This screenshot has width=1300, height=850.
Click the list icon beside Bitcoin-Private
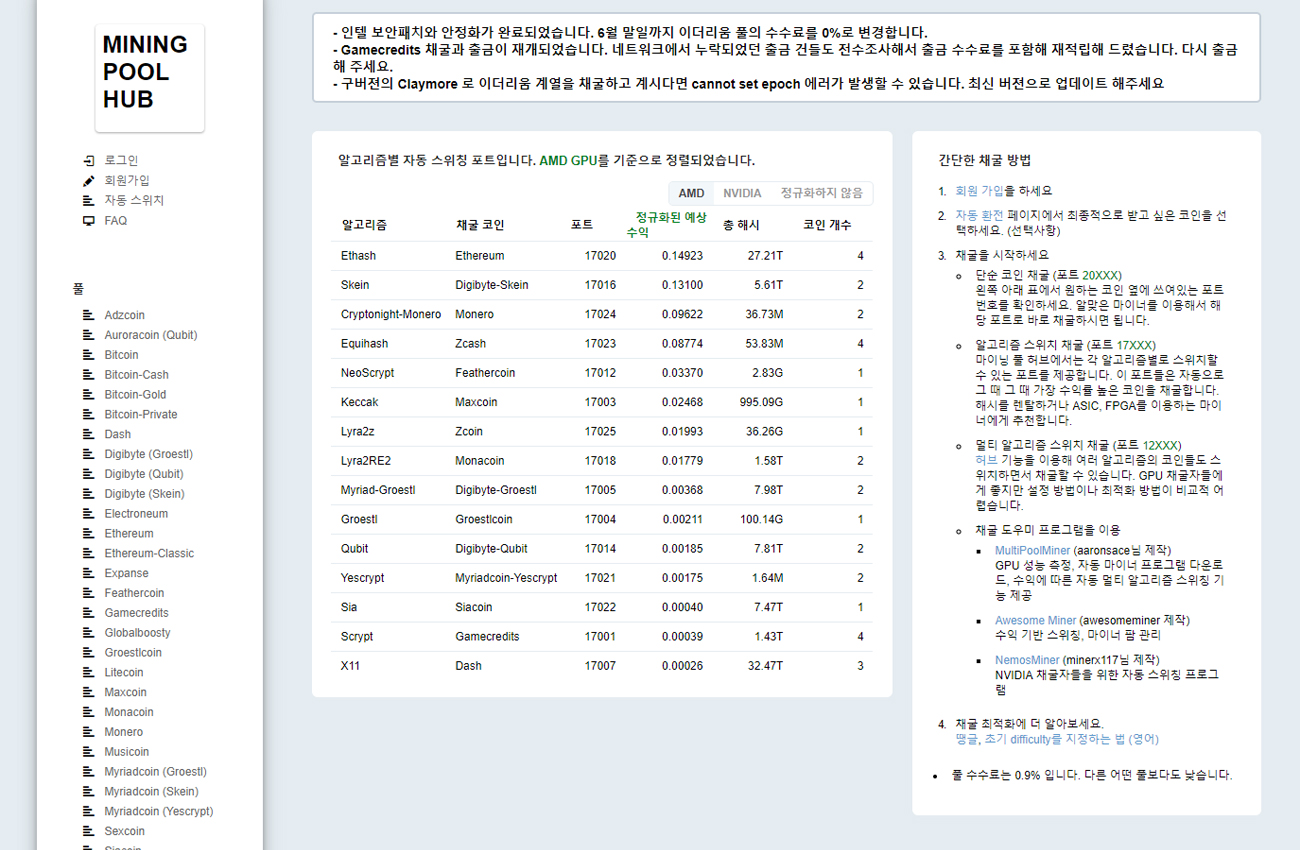pos(88,414)
